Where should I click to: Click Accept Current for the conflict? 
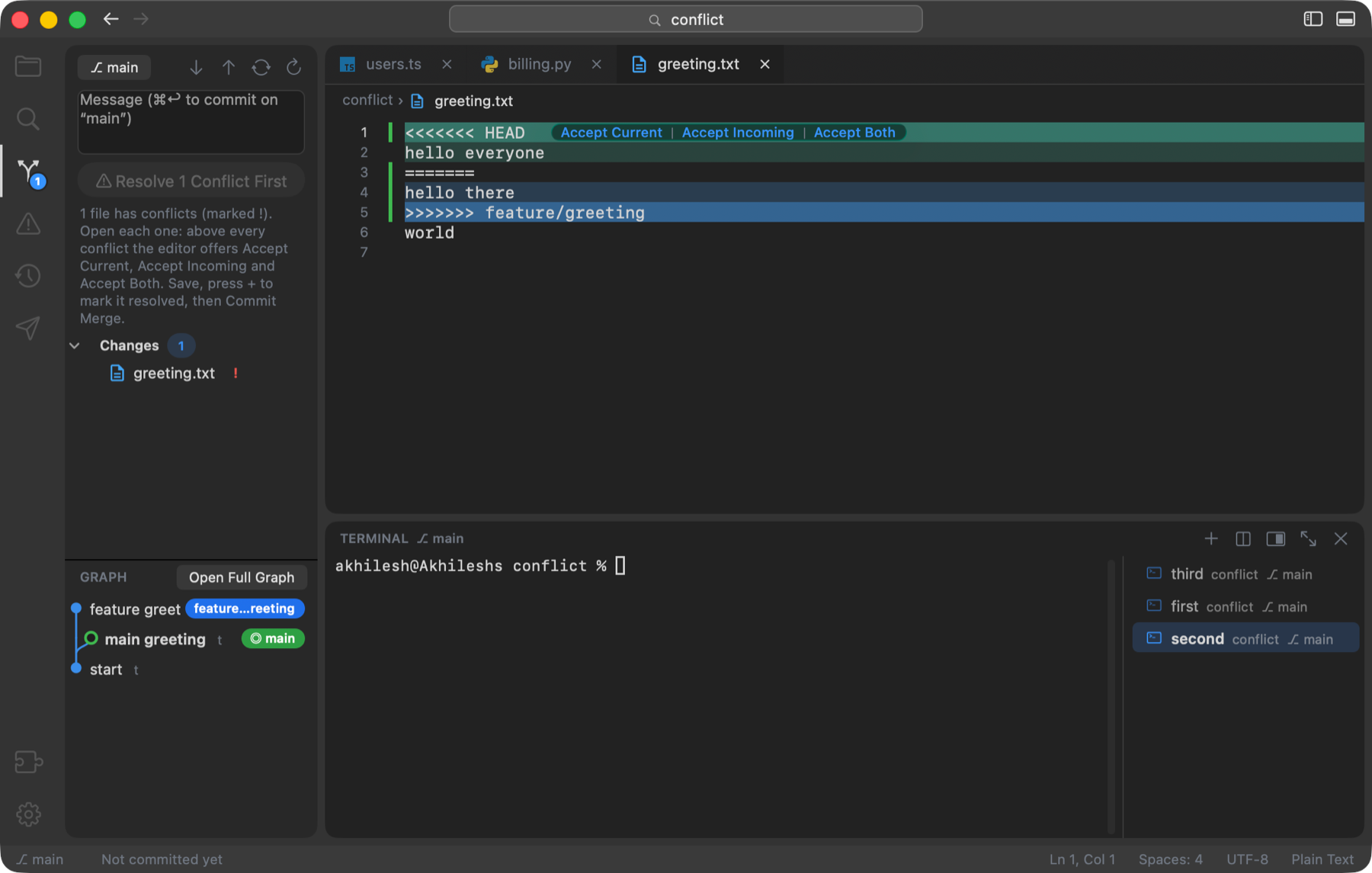click(x=611, y=133)
